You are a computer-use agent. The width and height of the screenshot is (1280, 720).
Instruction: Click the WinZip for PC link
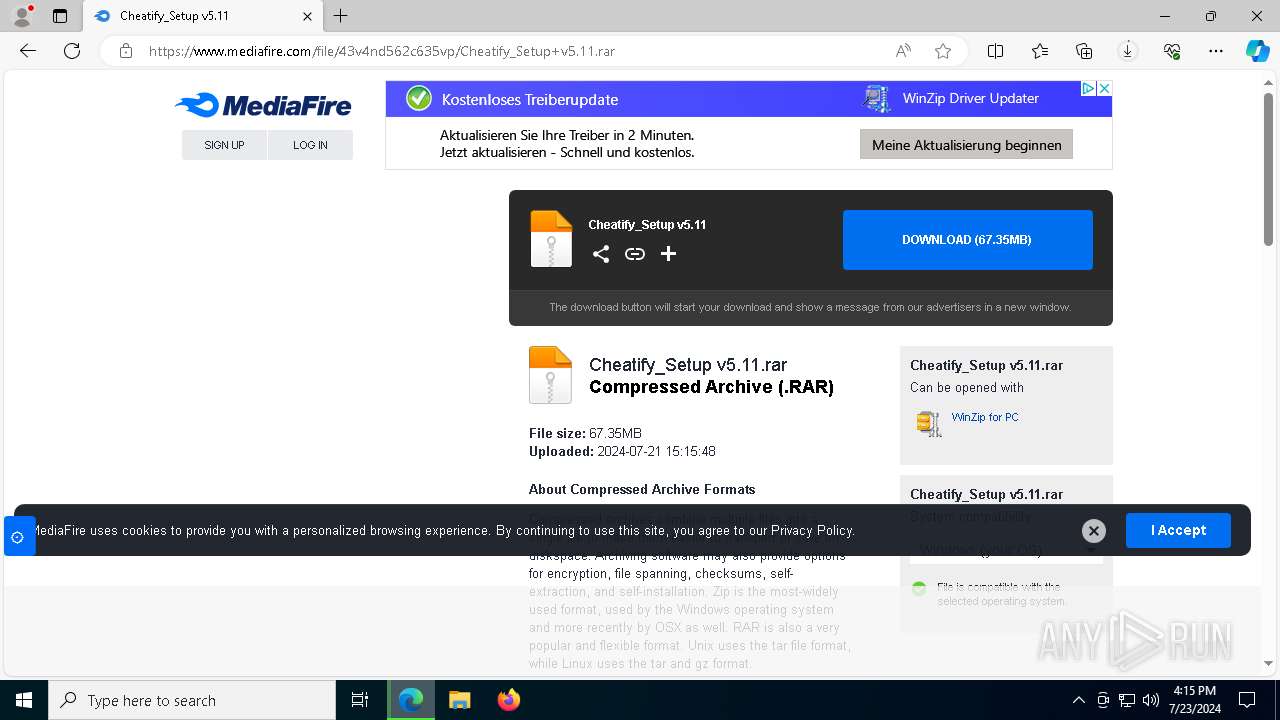[985, 417]
